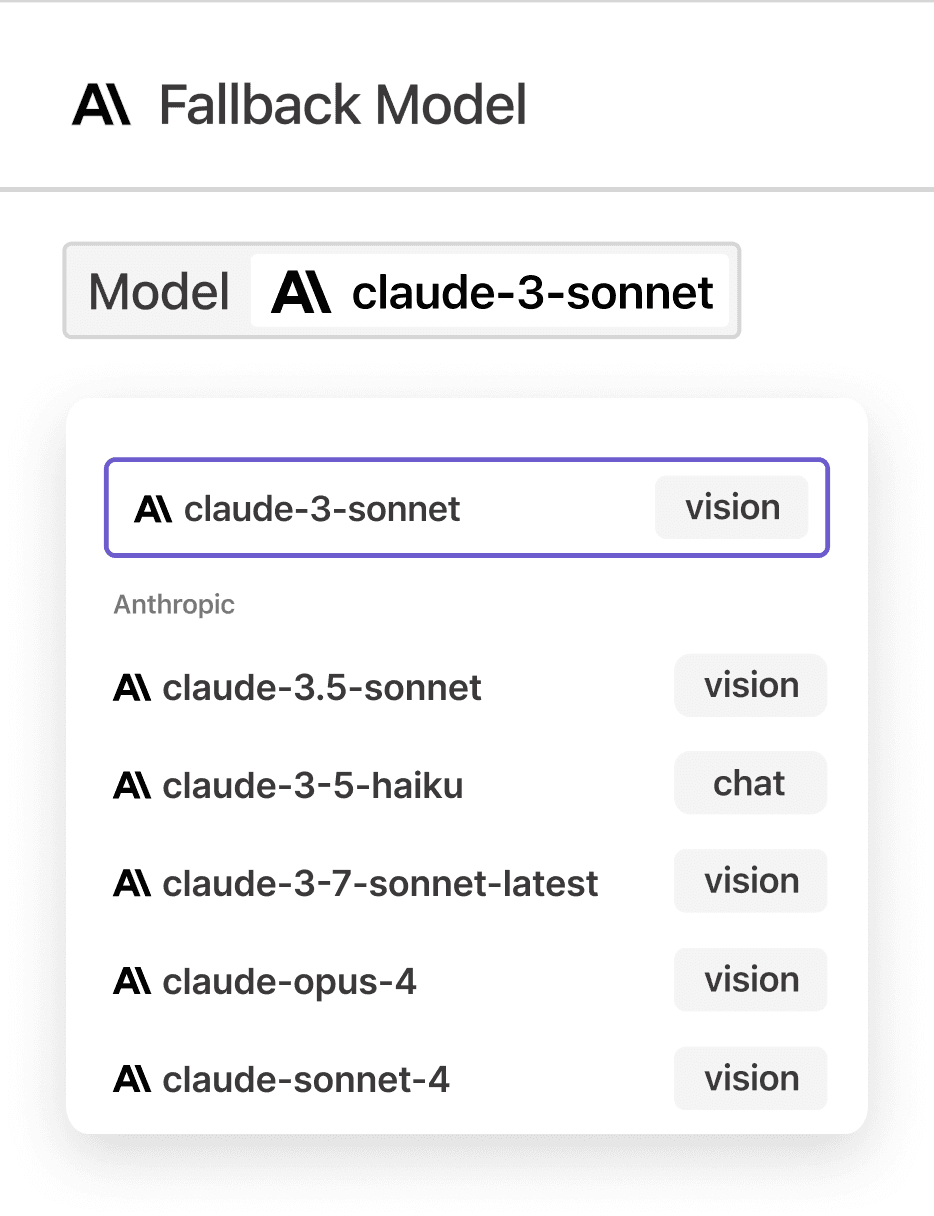Click the Anthropic icon in the Model selector

tap(301, 292)
